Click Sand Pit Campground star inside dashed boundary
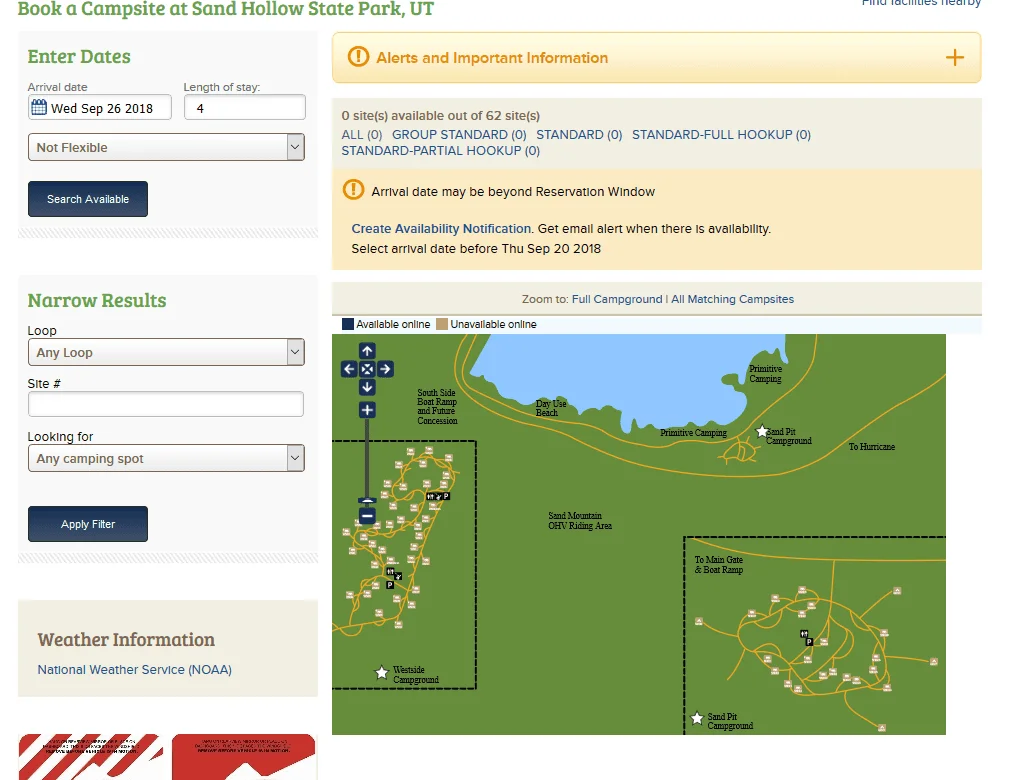Screen dimensions: 1019x780 pos(697,718)
